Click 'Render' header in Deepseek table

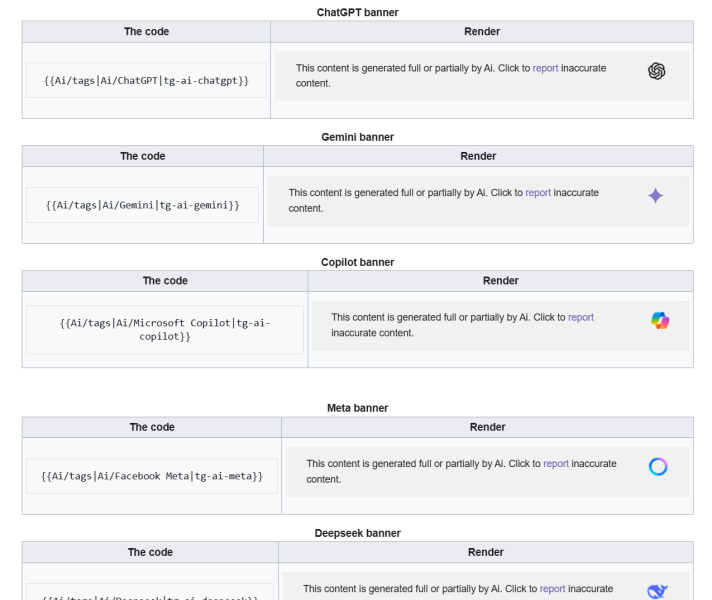pos(485,552)
